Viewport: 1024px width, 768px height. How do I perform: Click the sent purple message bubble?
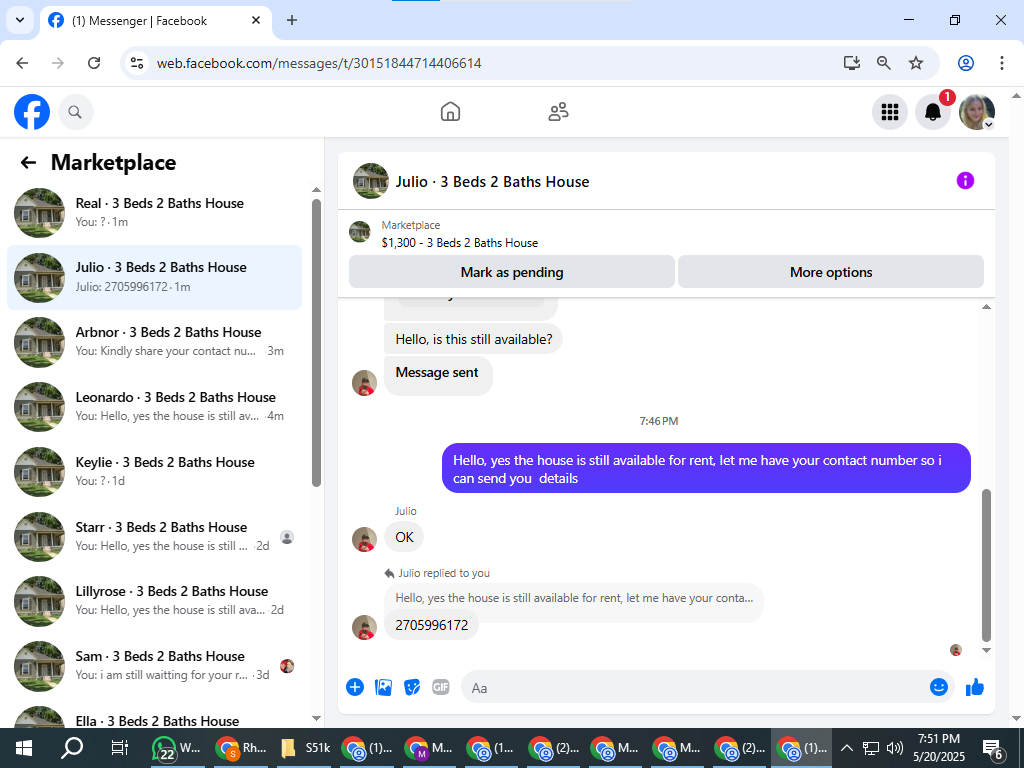[707, 469]
